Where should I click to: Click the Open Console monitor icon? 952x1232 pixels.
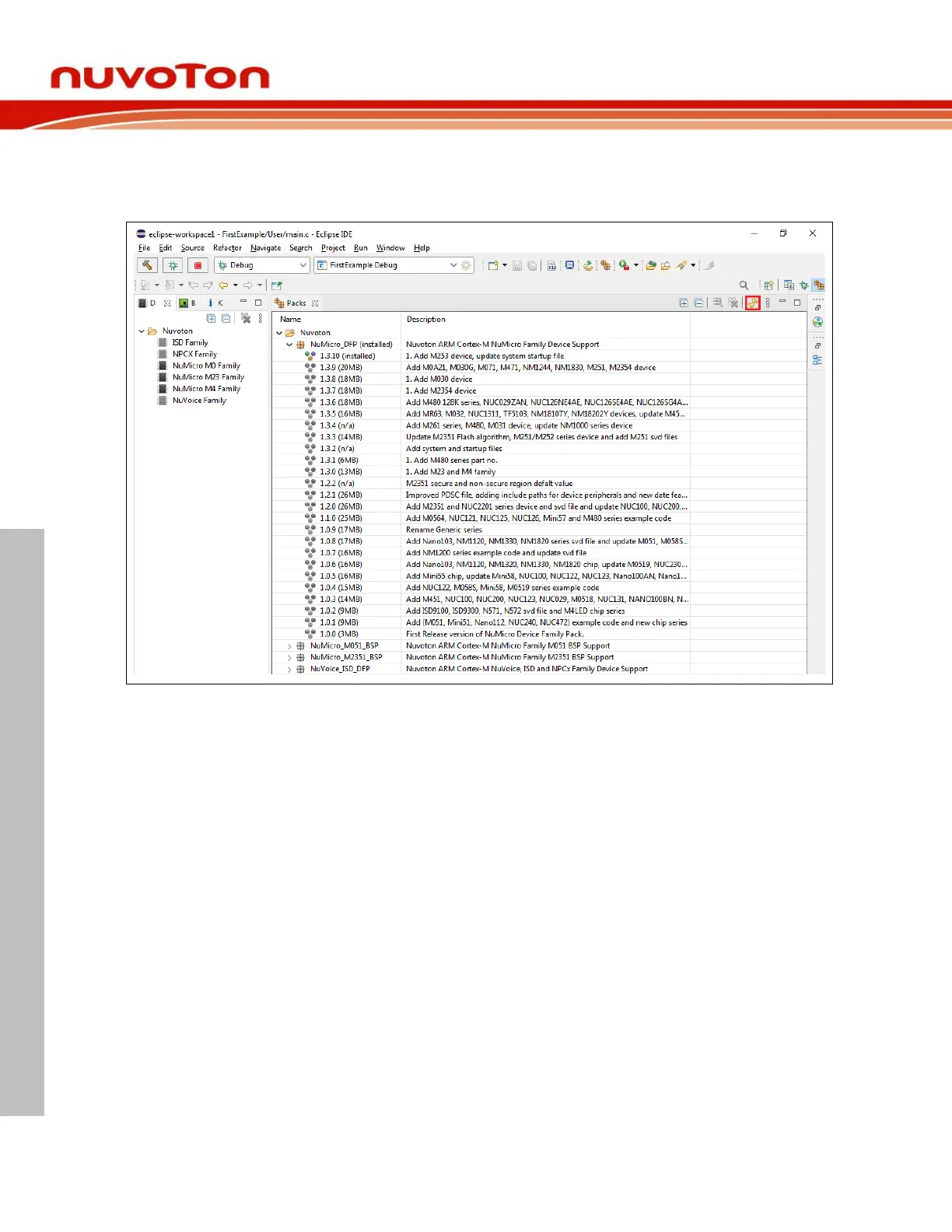click(569, 265)
